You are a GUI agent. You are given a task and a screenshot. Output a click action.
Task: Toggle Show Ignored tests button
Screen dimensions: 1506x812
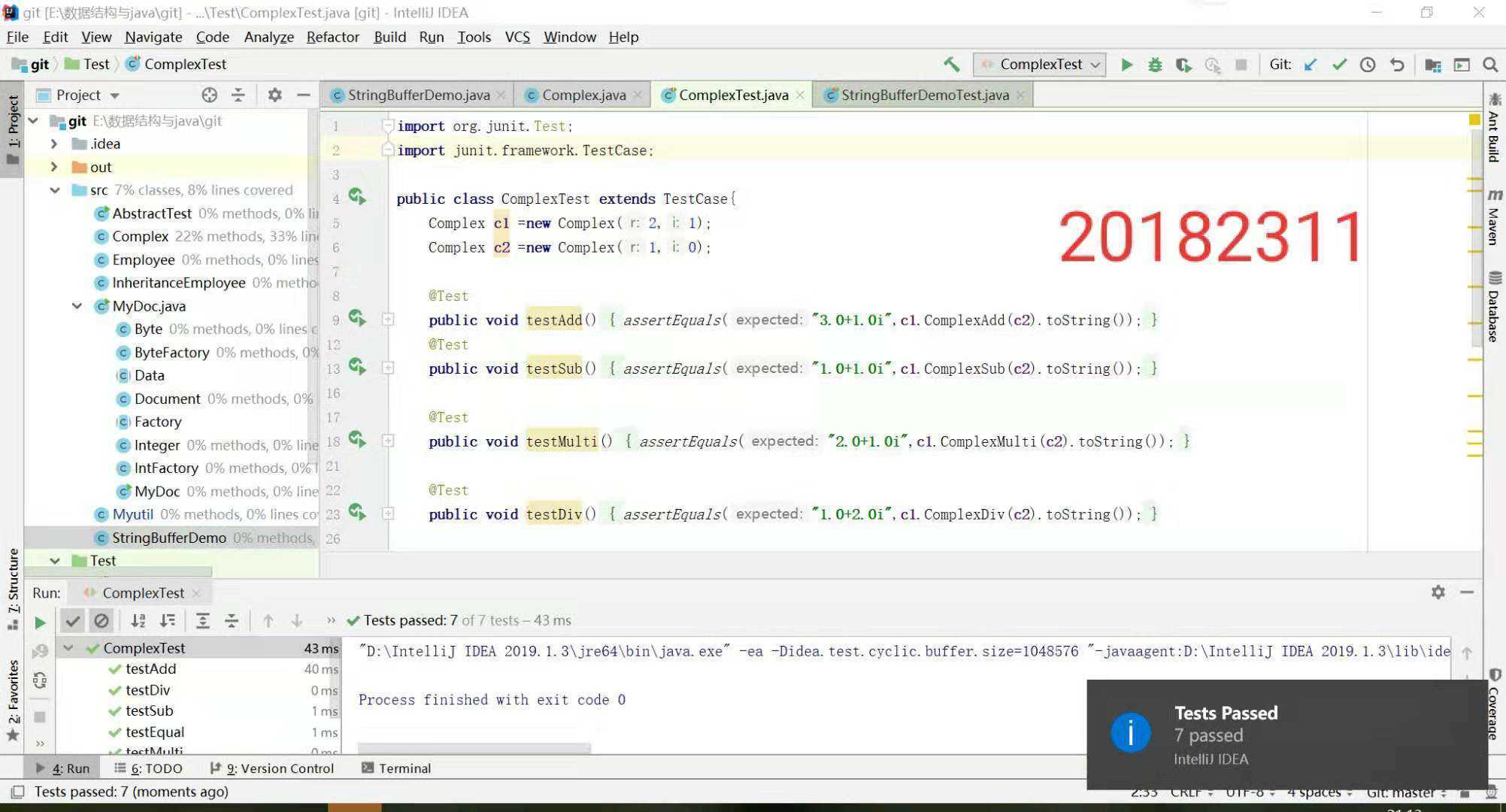102,621
